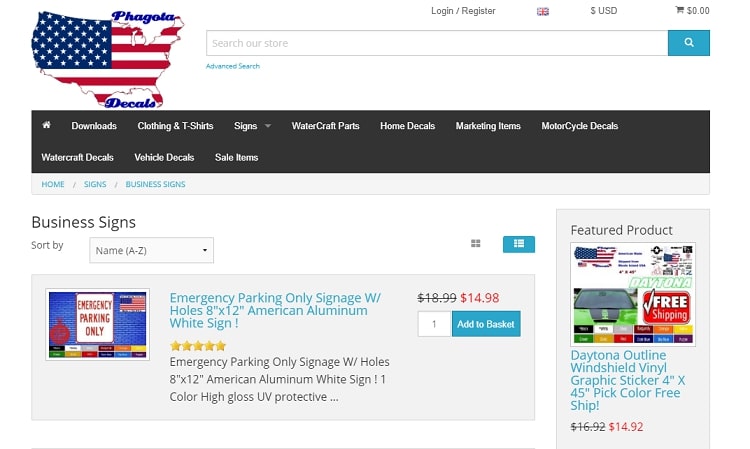The image size is (750, 449).
Task: Click the five-star rating of Emergency Parking sign
Action: click(198, 345)
